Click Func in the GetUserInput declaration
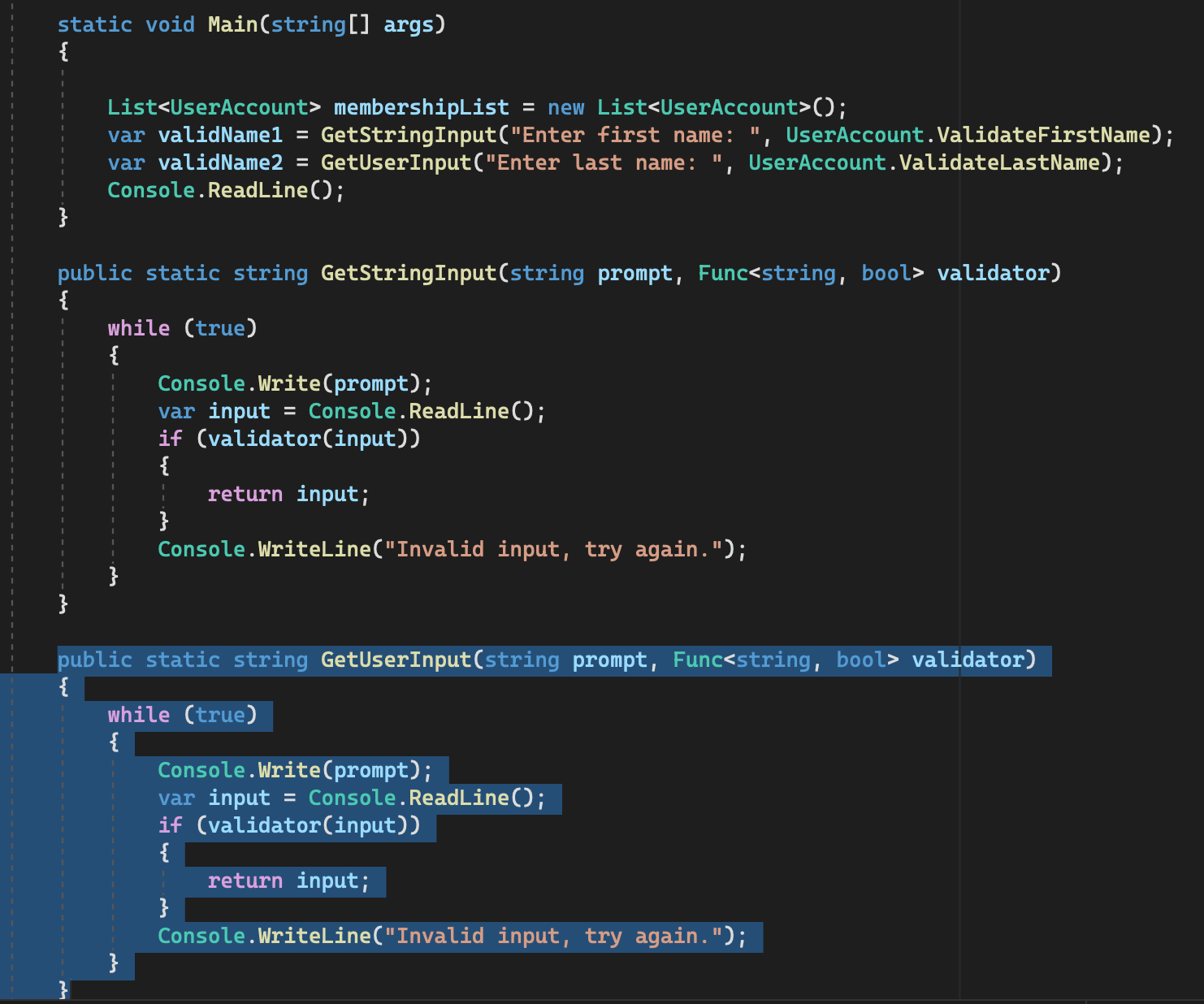This screenshot has width=1204, height=1004. pos(698,660)
